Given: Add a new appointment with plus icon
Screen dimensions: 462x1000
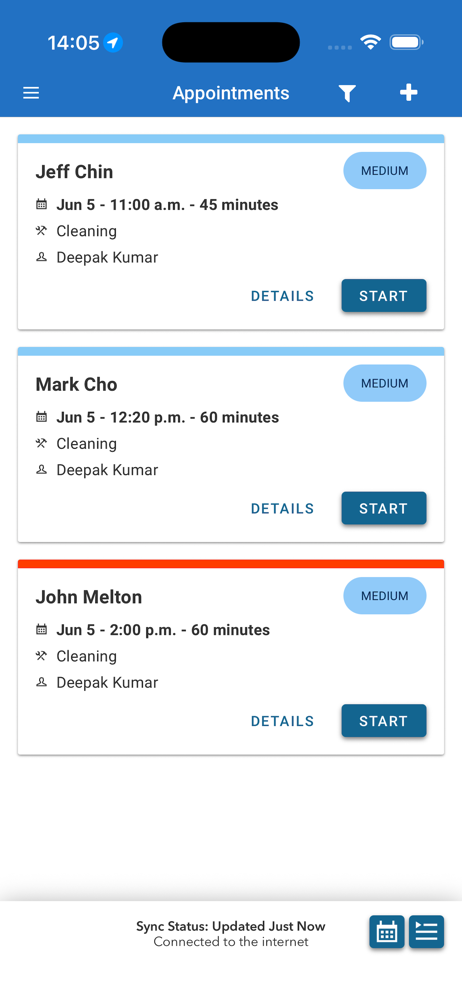Looking at the screenshot, I should pyautogui.click(x=408, y=93).
